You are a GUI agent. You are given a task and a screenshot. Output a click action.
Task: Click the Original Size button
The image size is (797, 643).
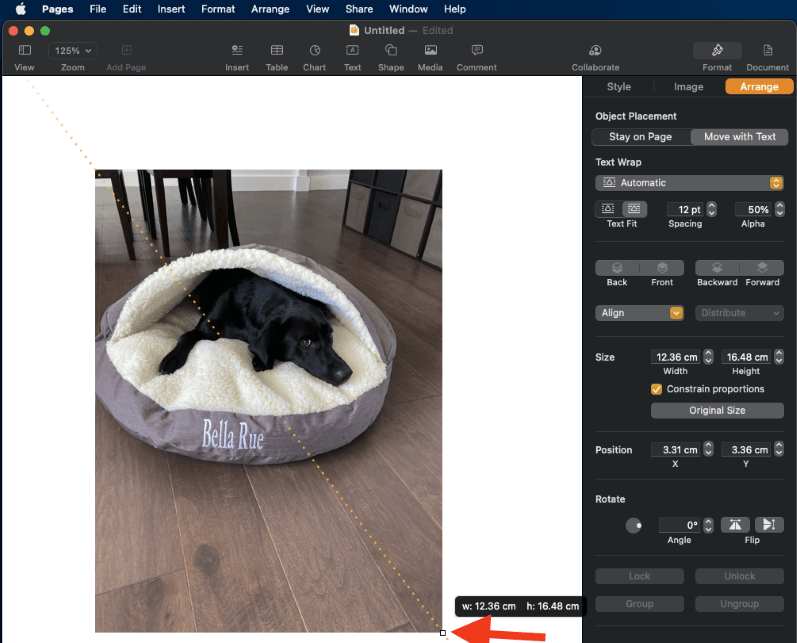(717, 411)
